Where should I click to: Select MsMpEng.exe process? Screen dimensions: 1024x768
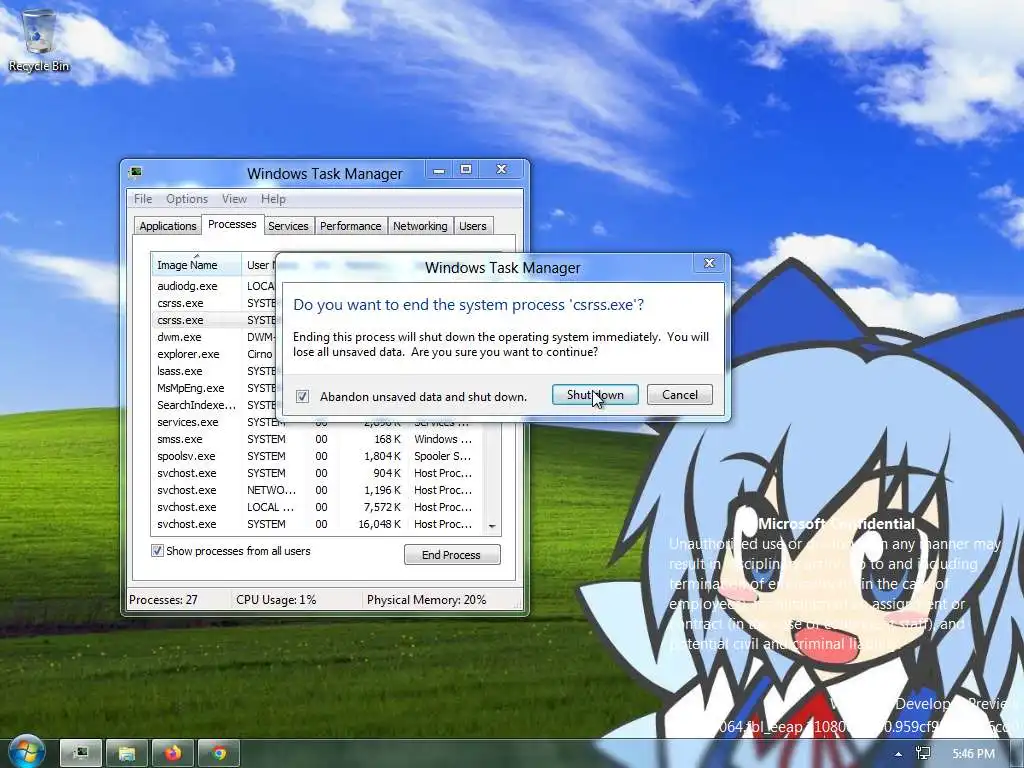pos(214,388)
